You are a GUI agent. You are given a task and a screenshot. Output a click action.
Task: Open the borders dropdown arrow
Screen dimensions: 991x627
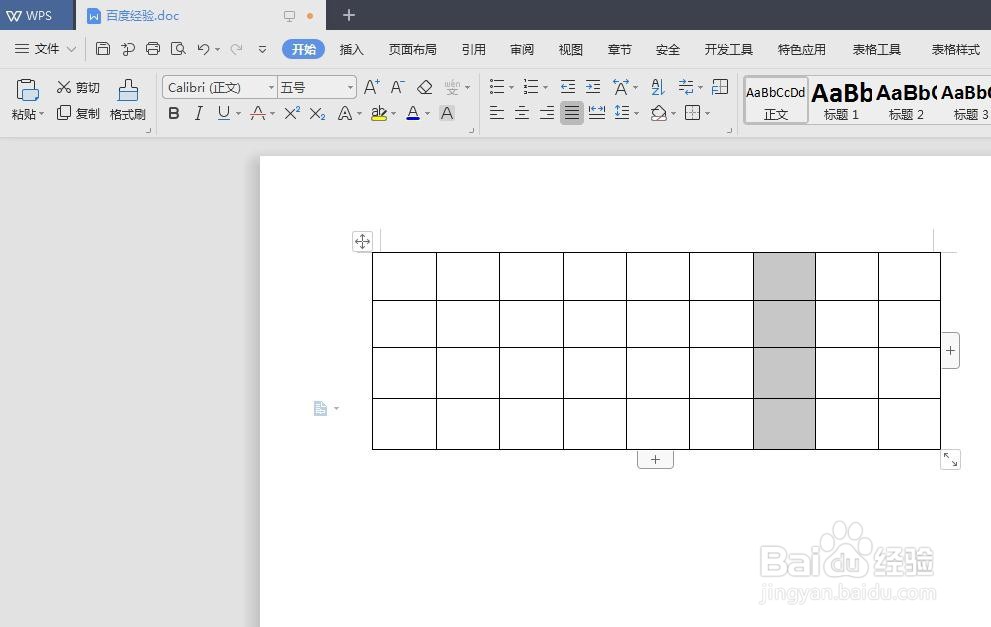click(x=707, y=114)
